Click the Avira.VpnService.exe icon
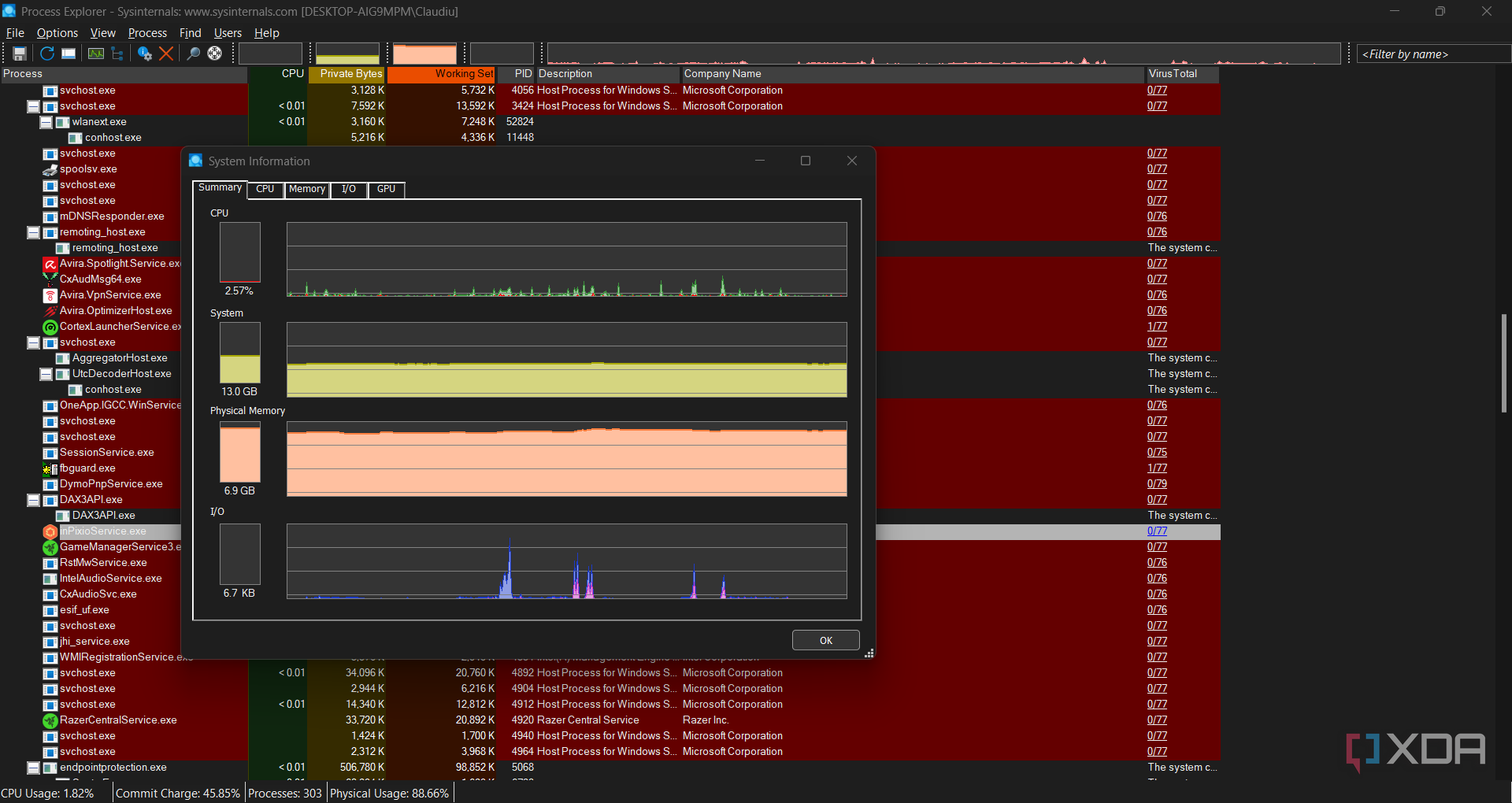The width and height of the screenshot is (1512, 803). coord(50,295)
